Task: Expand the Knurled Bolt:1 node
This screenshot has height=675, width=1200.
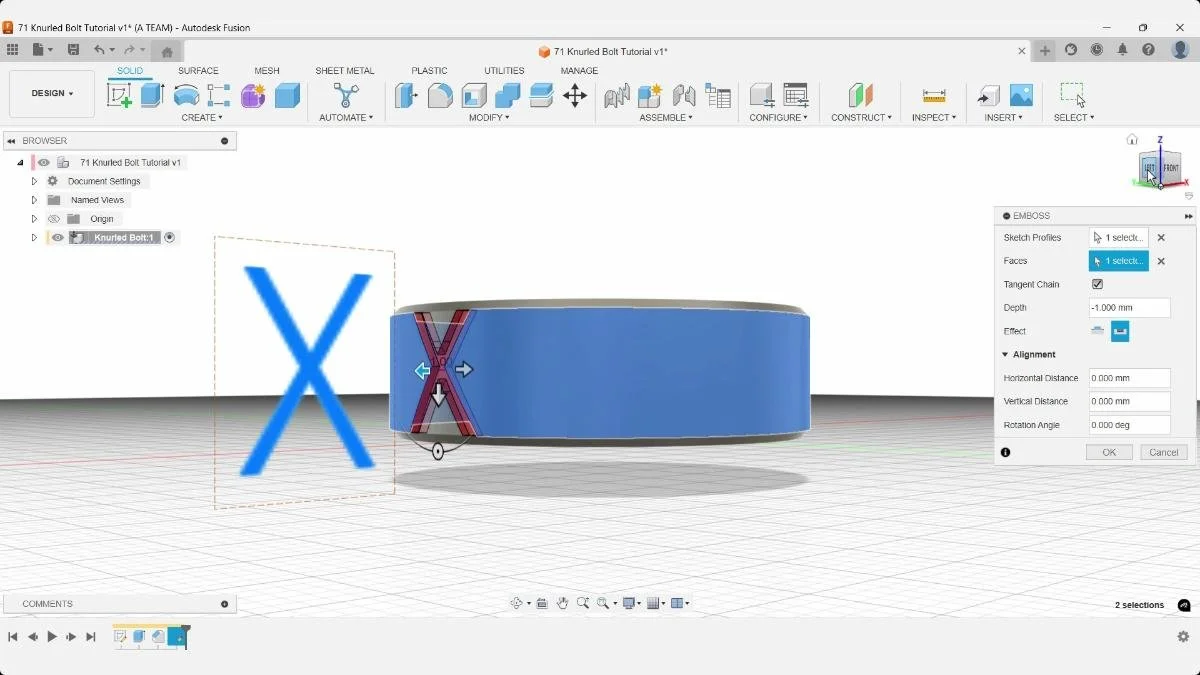Action: (34, 238)
